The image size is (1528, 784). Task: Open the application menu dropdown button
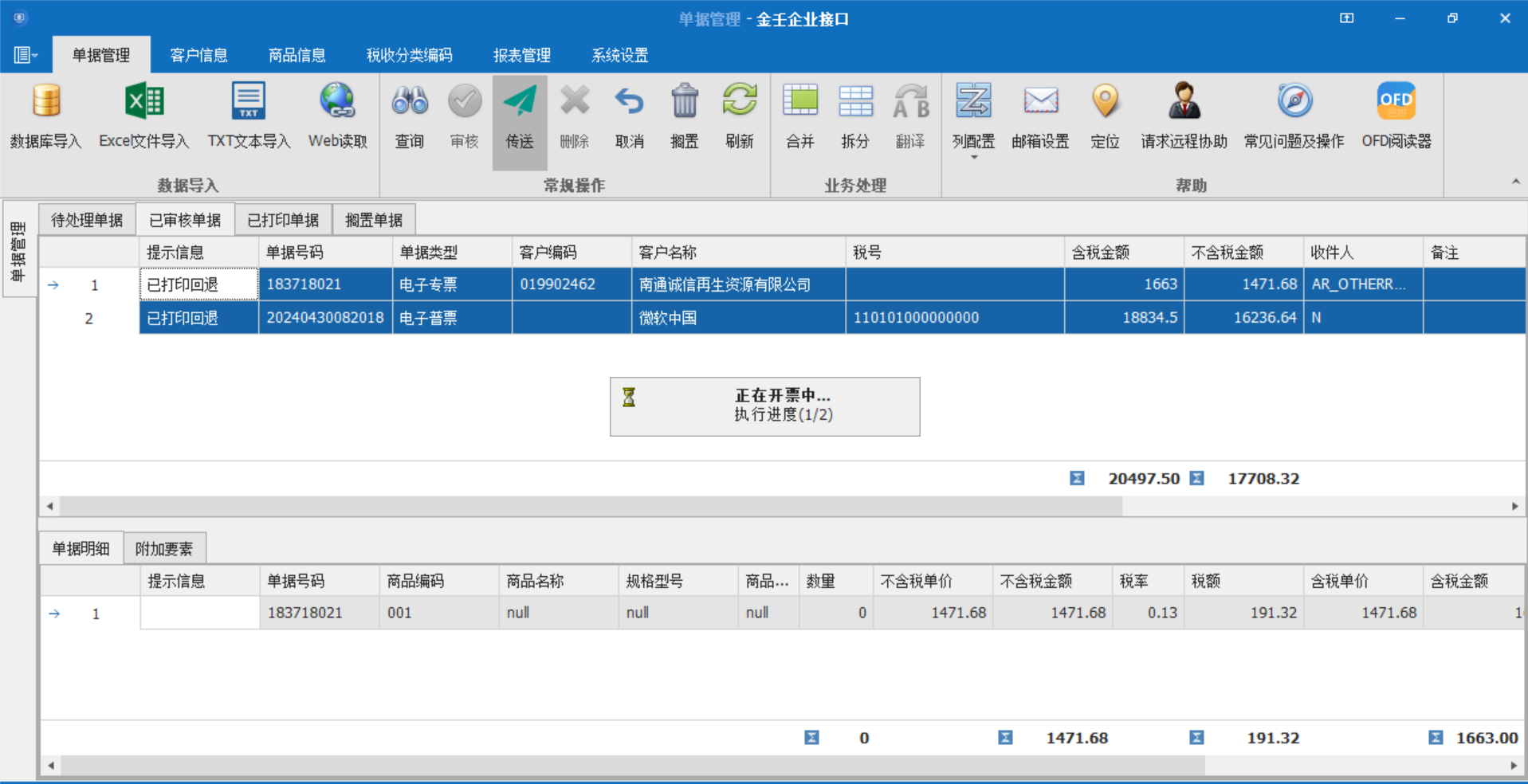pos(26,55)
